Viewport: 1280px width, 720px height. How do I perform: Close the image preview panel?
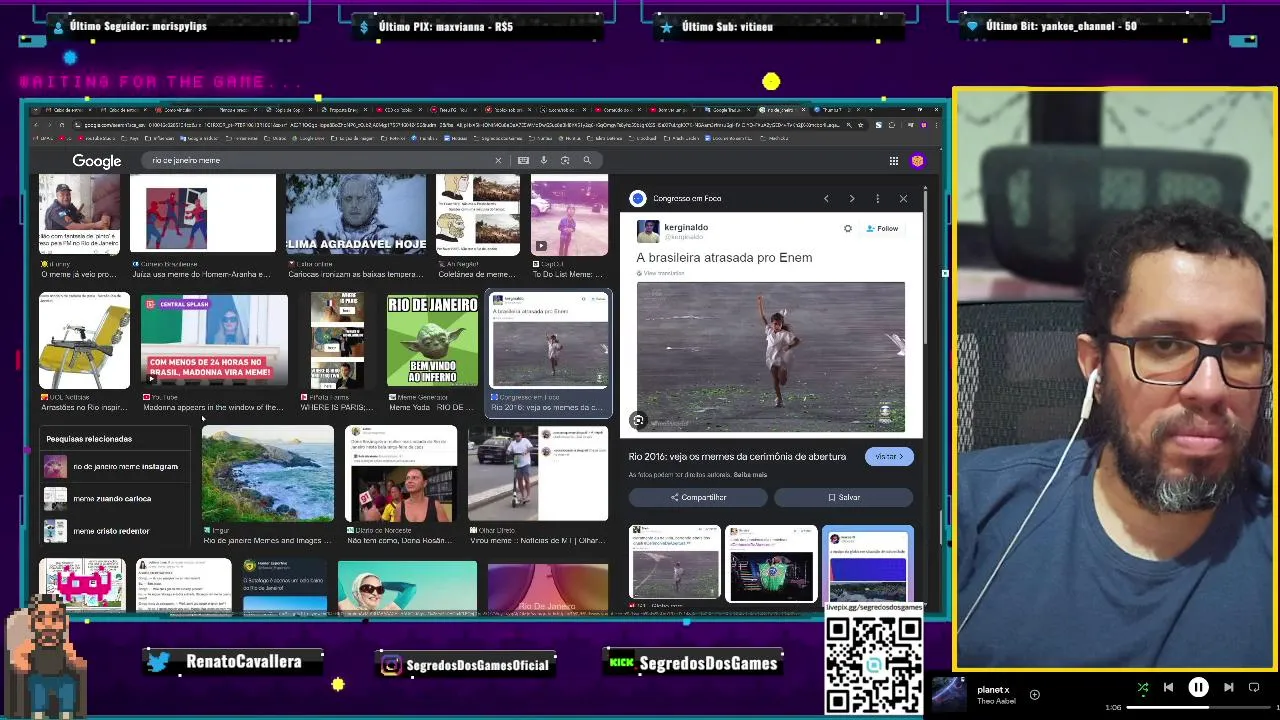click(903, 199)
